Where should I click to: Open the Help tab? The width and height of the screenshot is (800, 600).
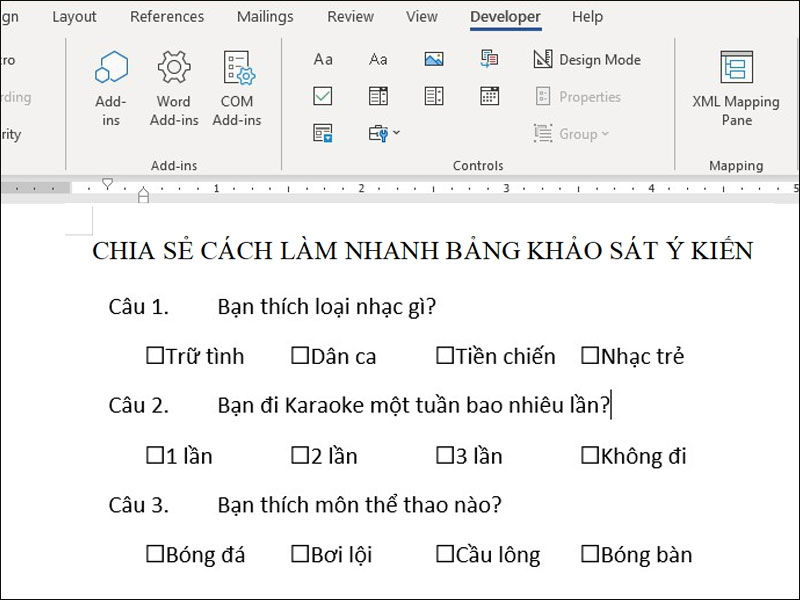587,16
